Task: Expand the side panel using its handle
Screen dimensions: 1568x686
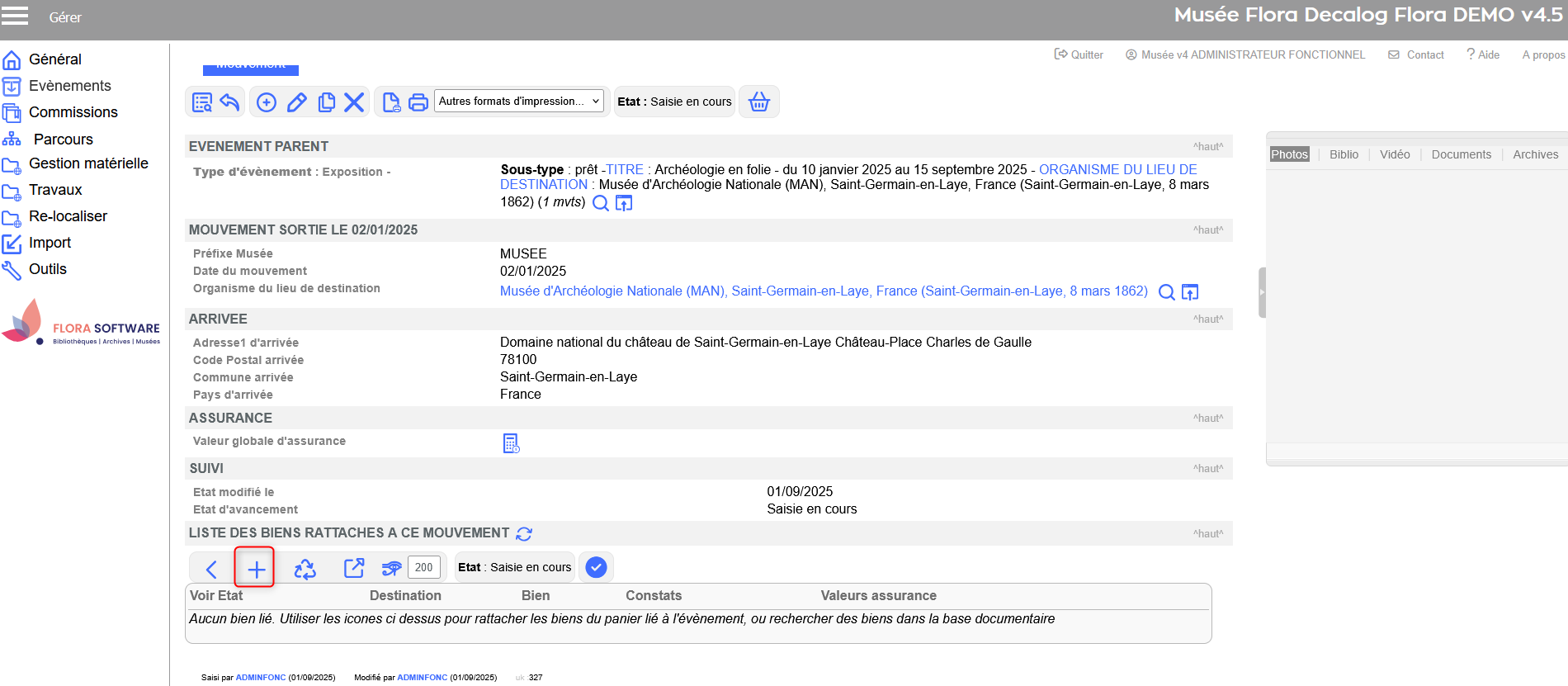Action: (x=1262, y=292)
